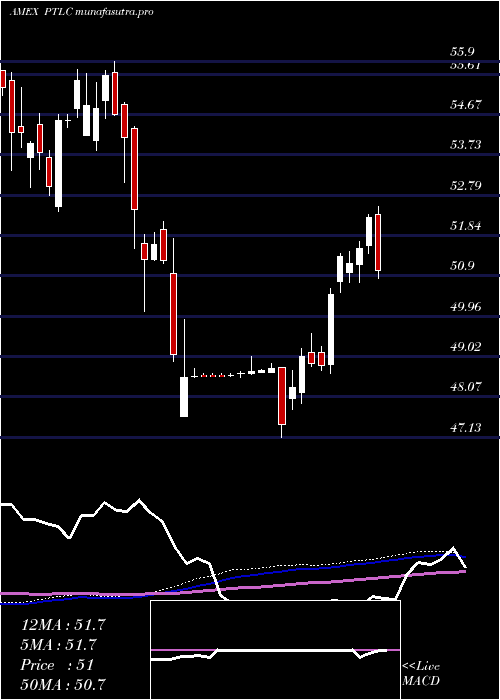Click the 47.13 price axis label
This screenshot has height=700, width=500.
coord(466,428)
